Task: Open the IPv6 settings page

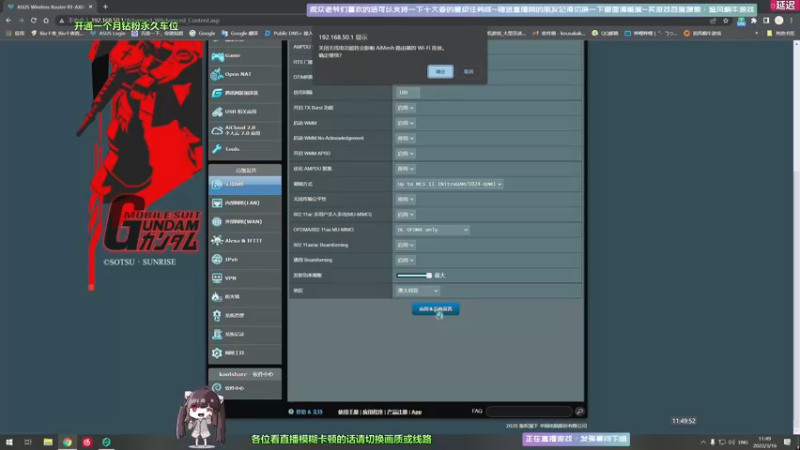Action: coord(245,259)
